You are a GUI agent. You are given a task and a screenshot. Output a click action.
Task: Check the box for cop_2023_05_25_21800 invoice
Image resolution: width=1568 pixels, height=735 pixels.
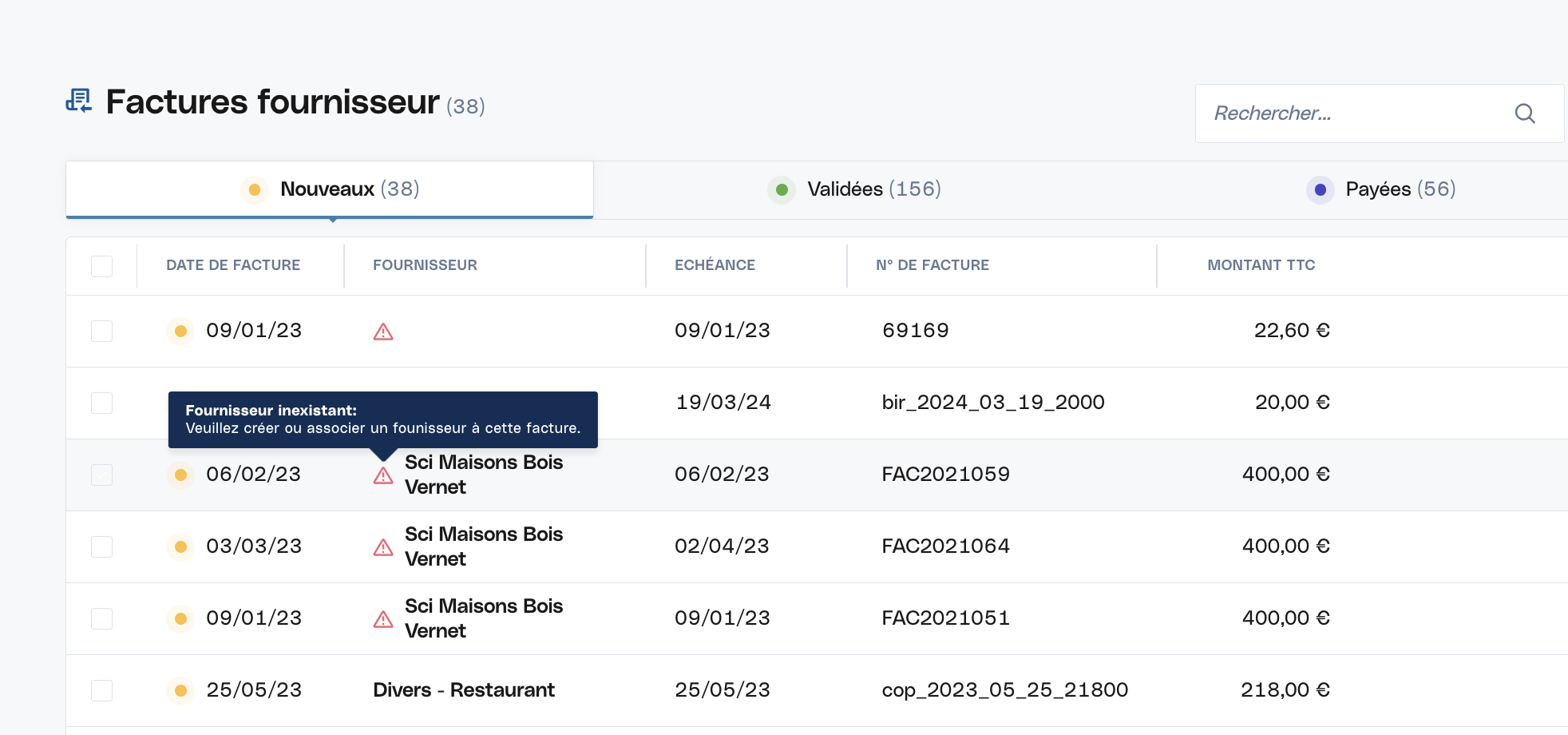pos(101,690)
